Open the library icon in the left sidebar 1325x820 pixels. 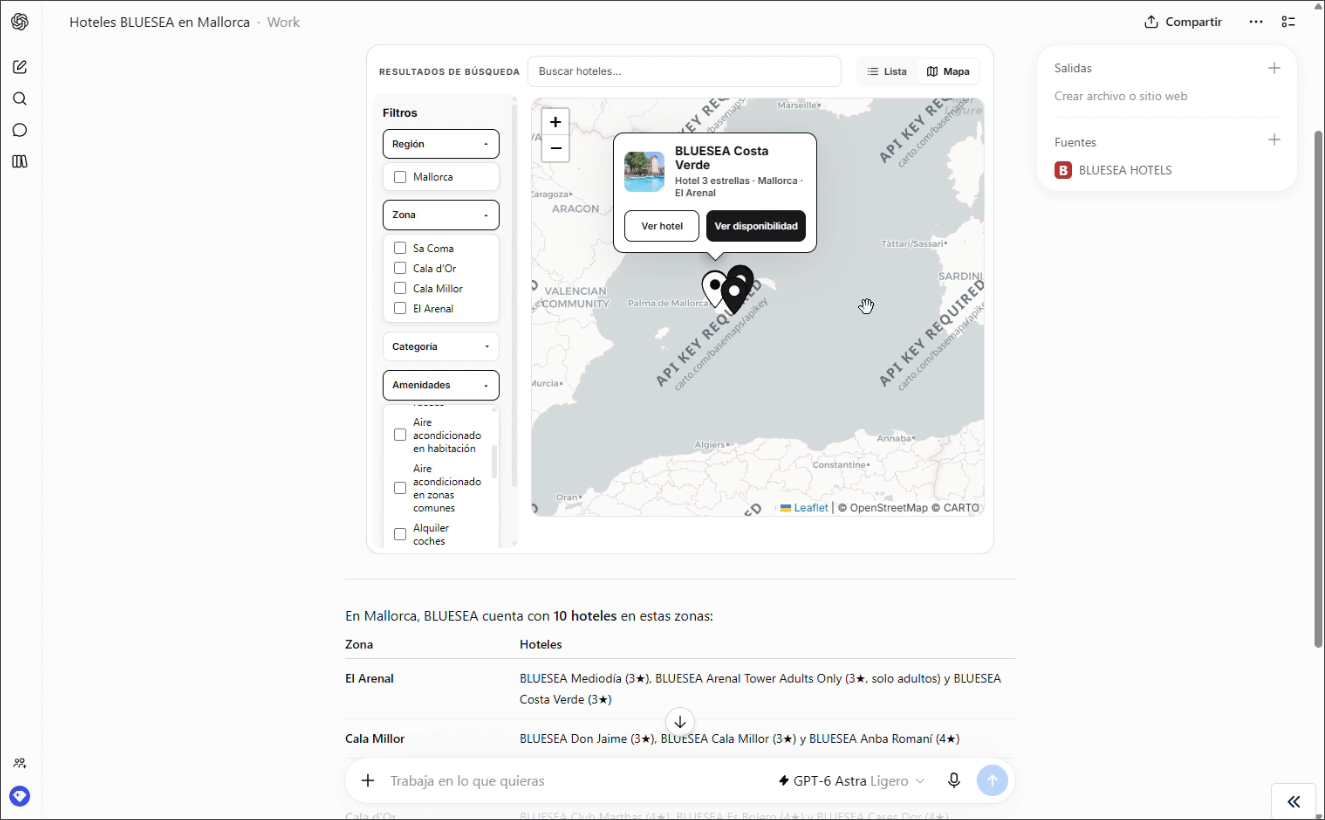[x=20, y=162]
